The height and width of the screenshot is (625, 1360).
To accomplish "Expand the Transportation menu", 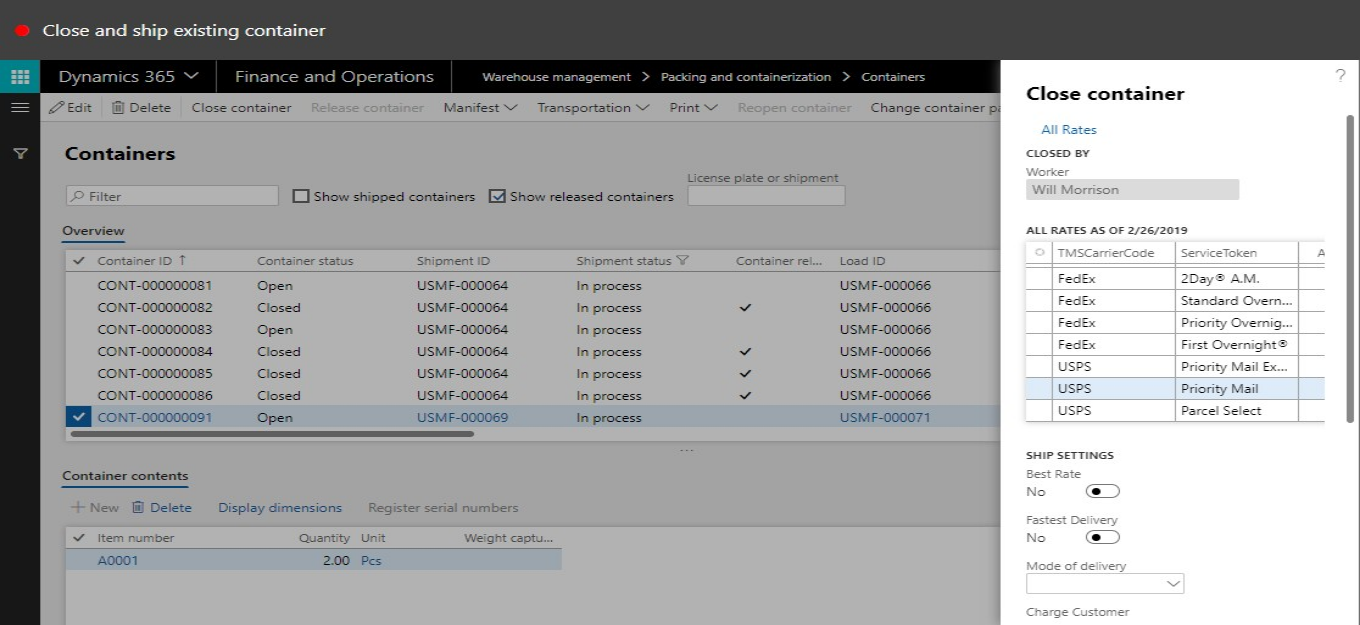I will 593,108.
